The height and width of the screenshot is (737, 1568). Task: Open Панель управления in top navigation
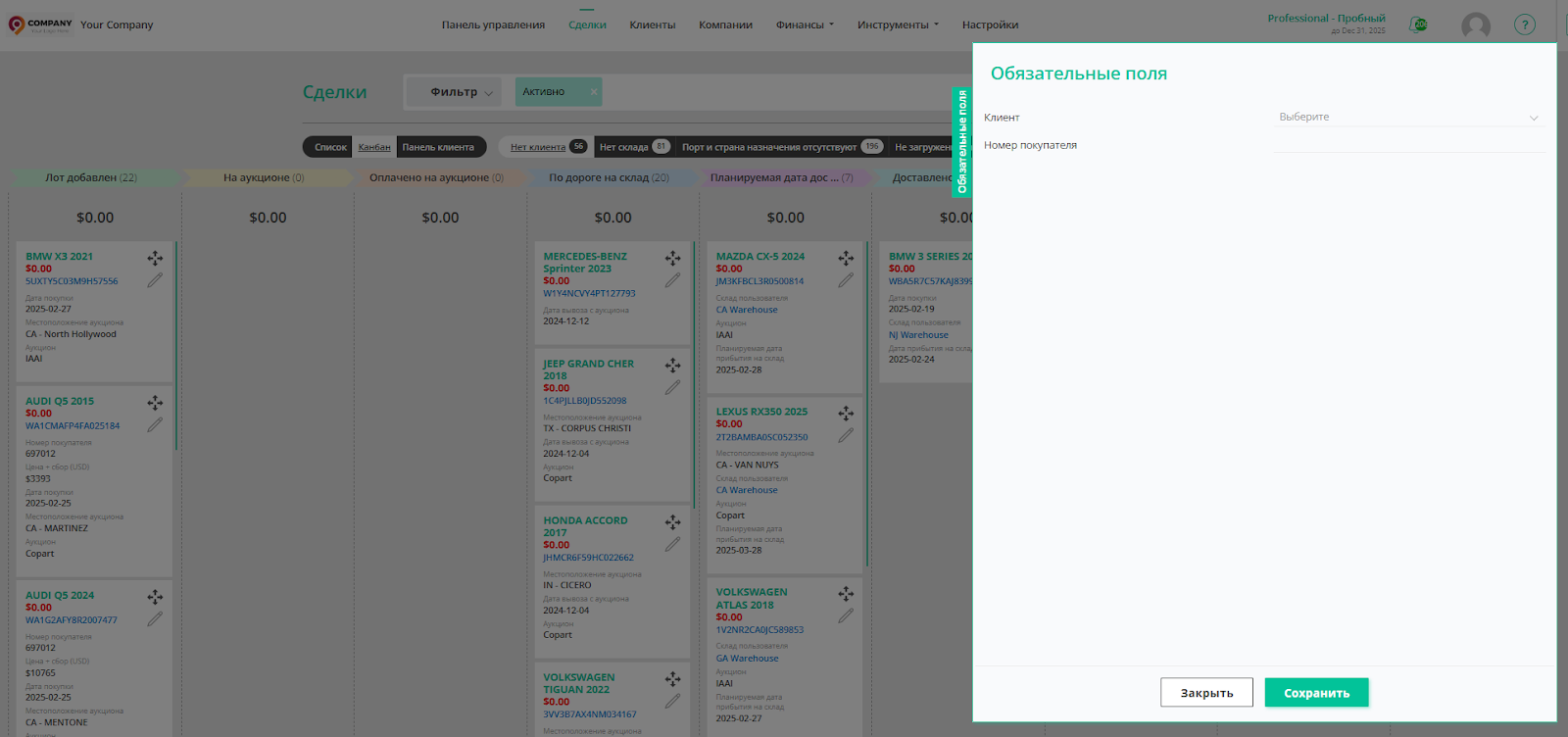click(x=493, y=25)
